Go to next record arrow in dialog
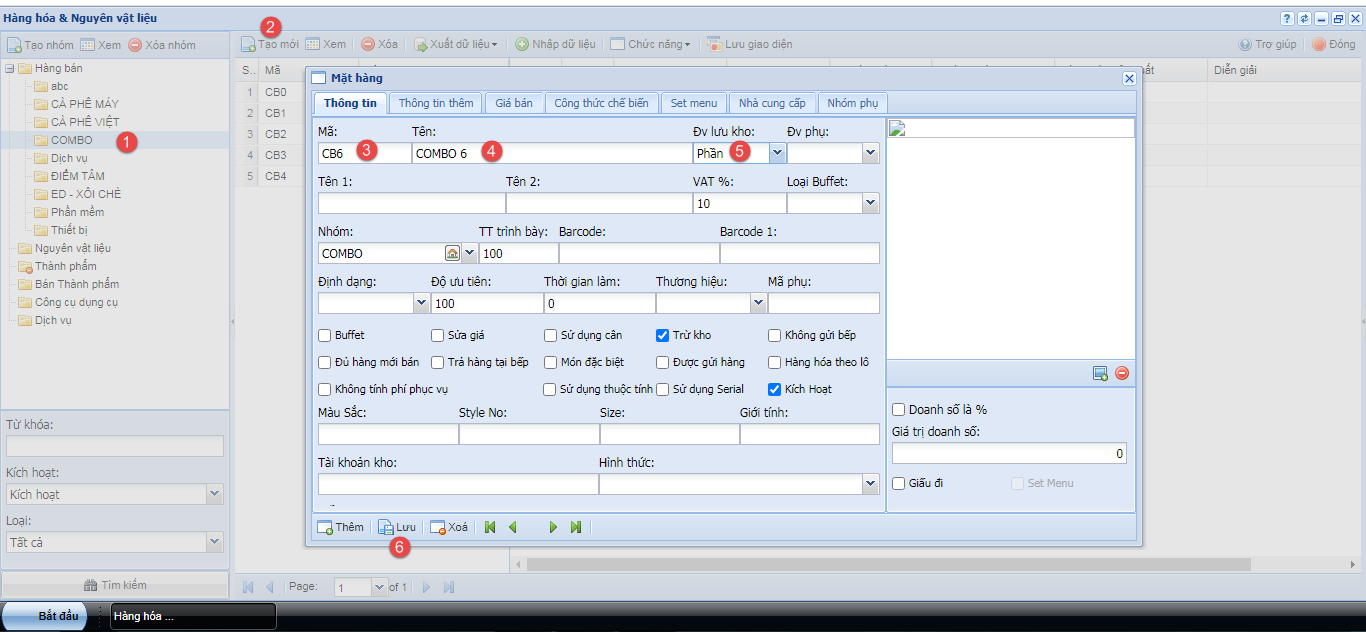The height and width of the screenshot is (632, 1366). (553, 527)
